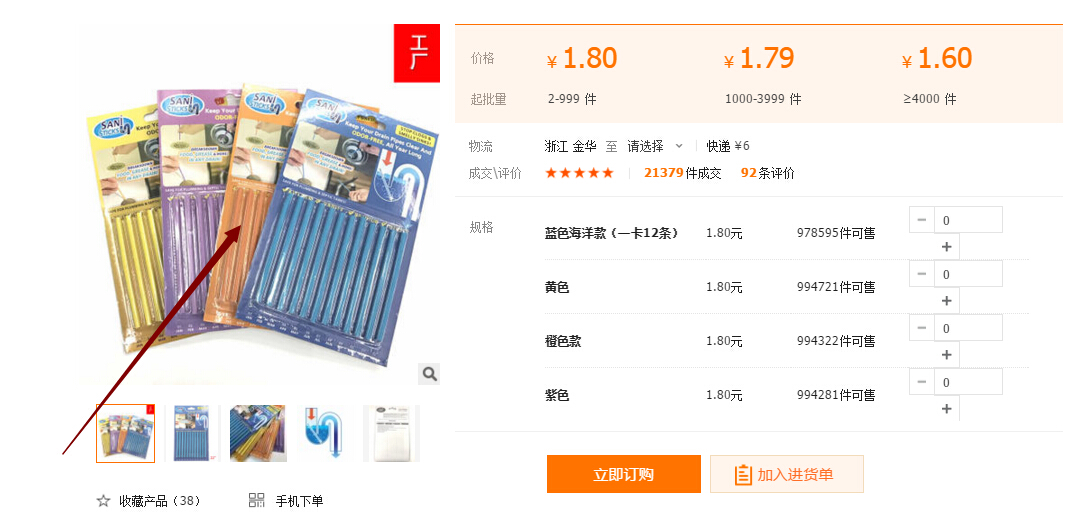Decrease orange style (橙色款) quantity with minus
1082x522 pixels.
(922, 328)
